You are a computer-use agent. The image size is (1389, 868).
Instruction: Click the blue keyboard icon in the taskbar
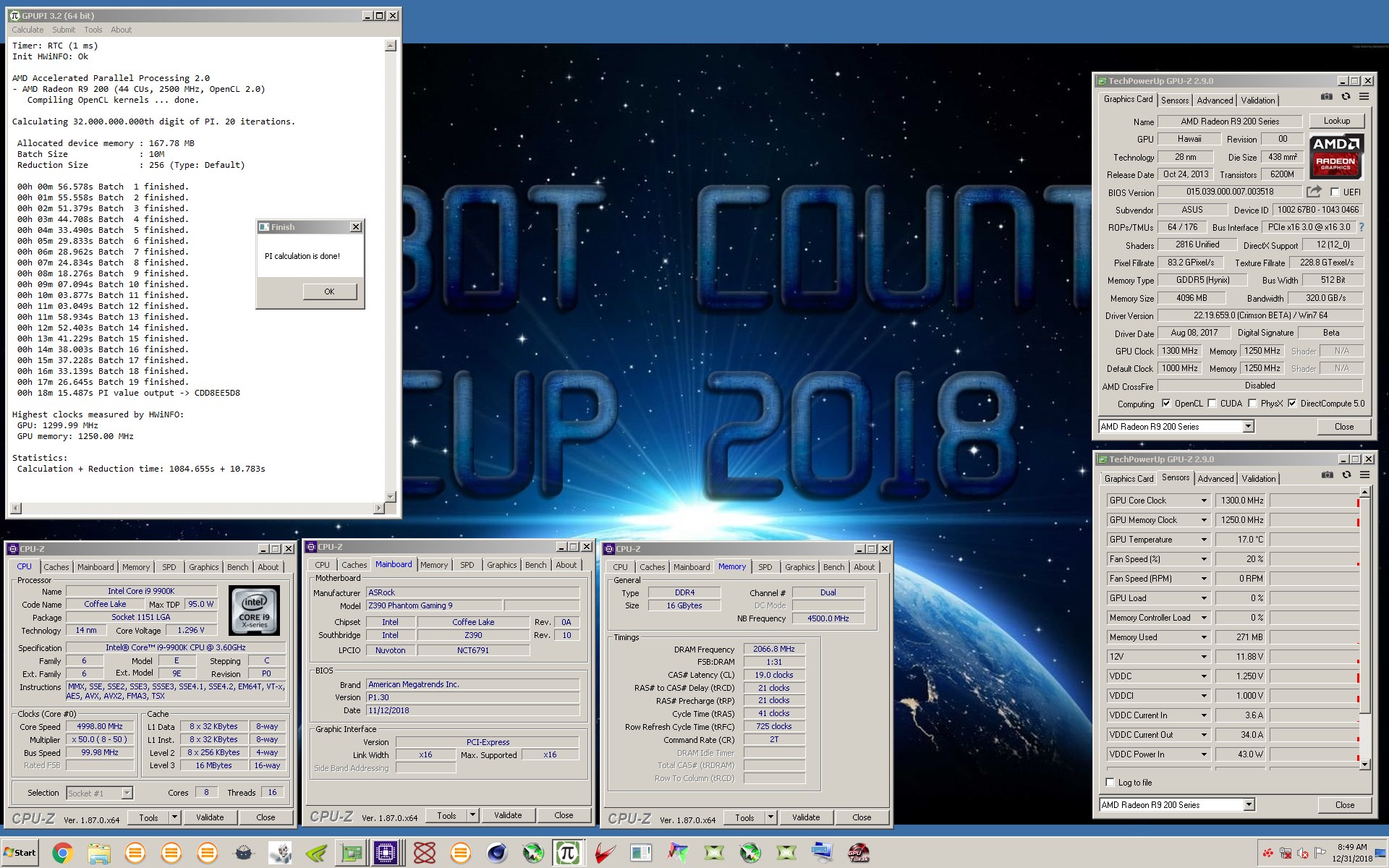pyautogui.click(x=823, y=854)
